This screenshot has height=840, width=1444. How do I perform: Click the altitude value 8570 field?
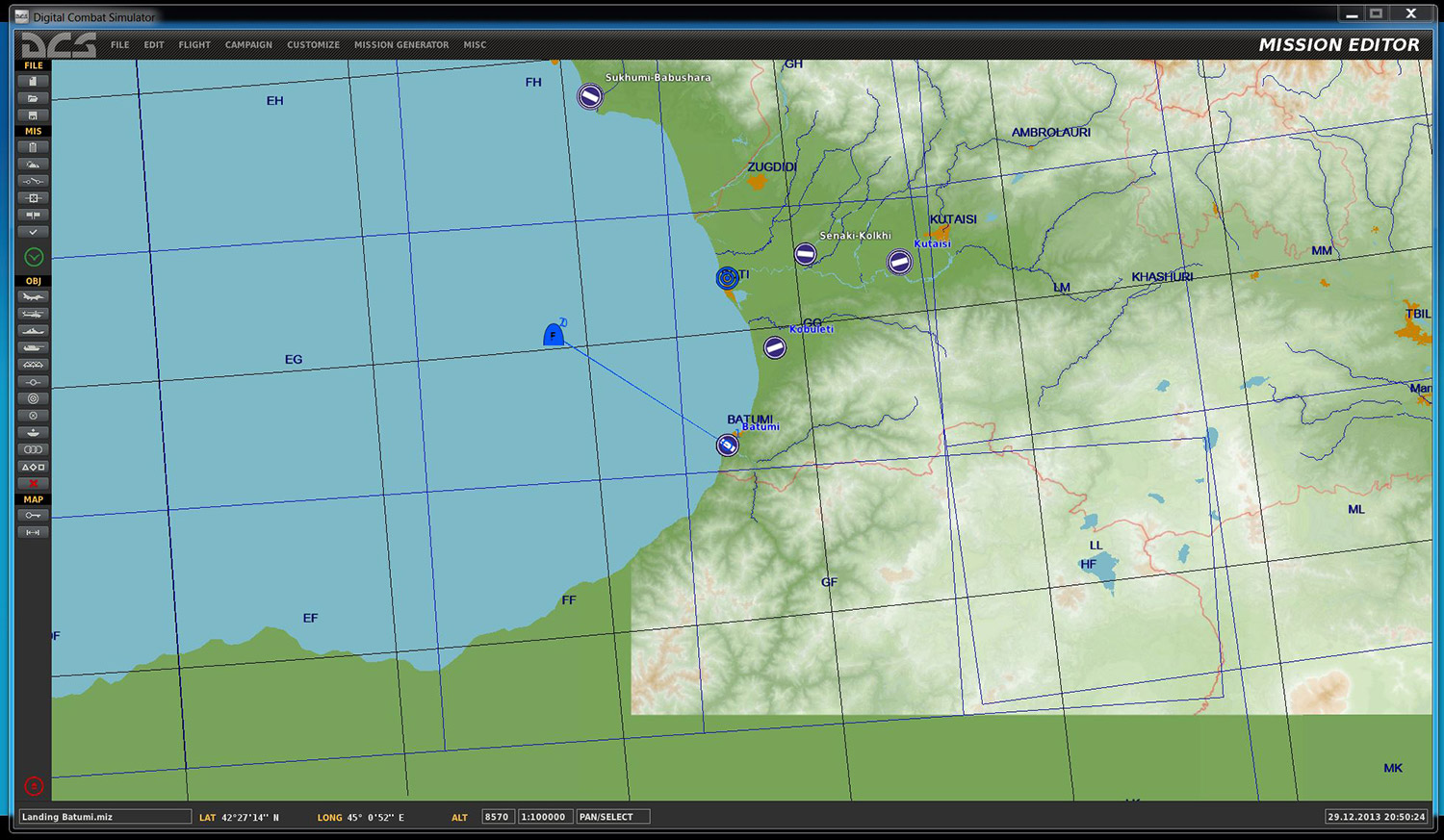point(498,817)
